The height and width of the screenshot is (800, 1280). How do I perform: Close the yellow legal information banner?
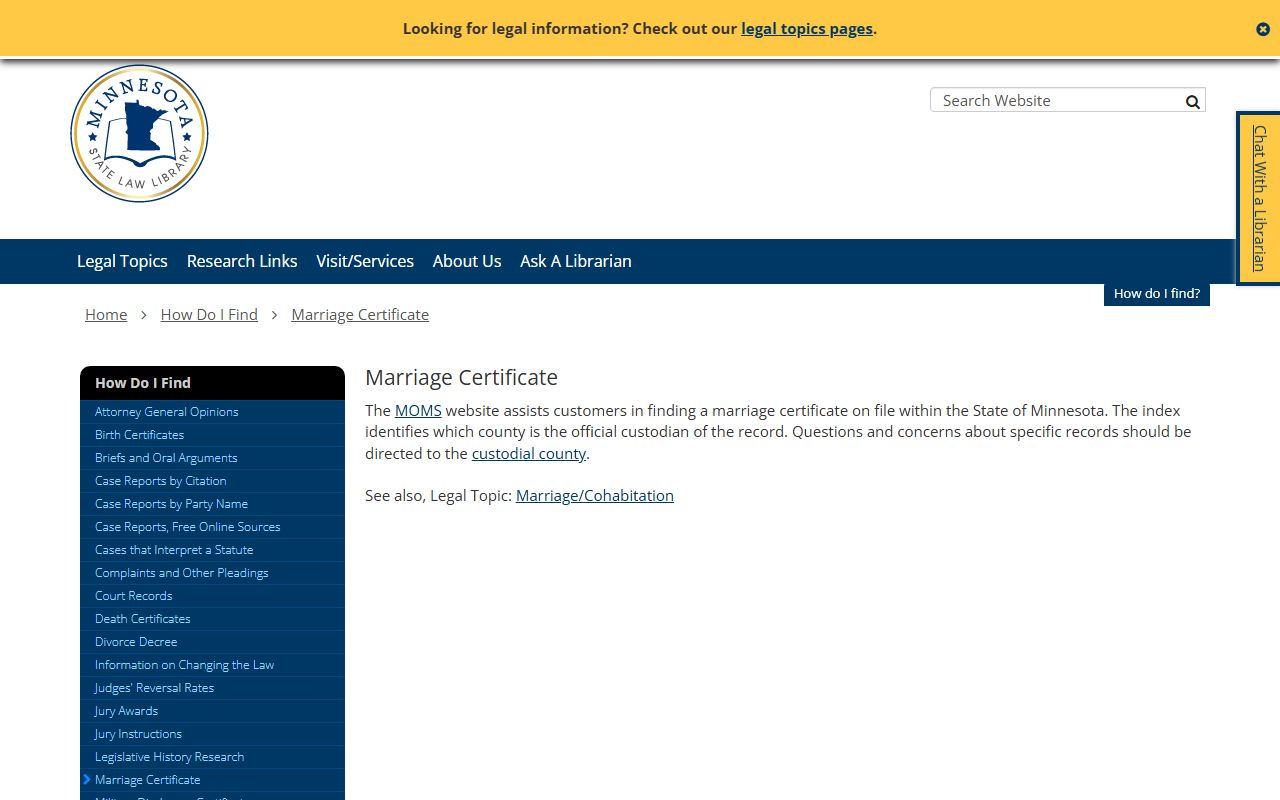tap(1263, 29)
